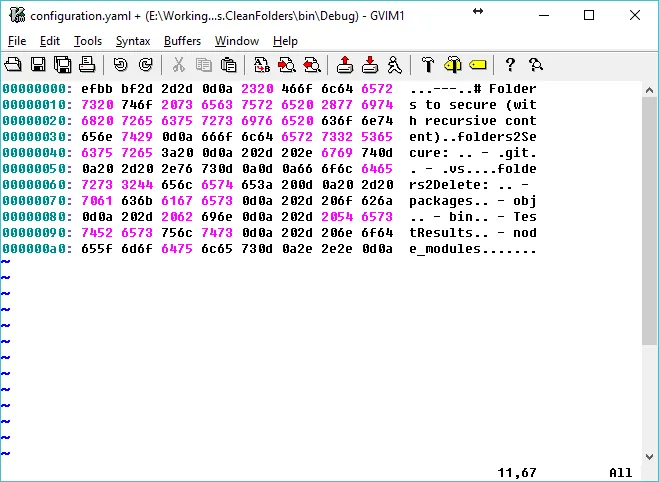Screen dimensions: 659x482
Task: Click ASCII text 'tResults.. - nod'
Action: pyautogui.click(x=473, y=233)
